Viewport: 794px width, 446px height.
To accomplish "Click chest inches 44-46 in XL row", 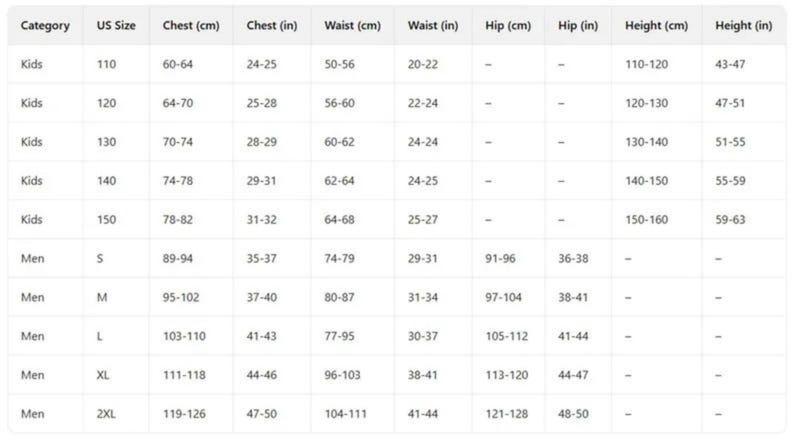I will coord(261,375).
